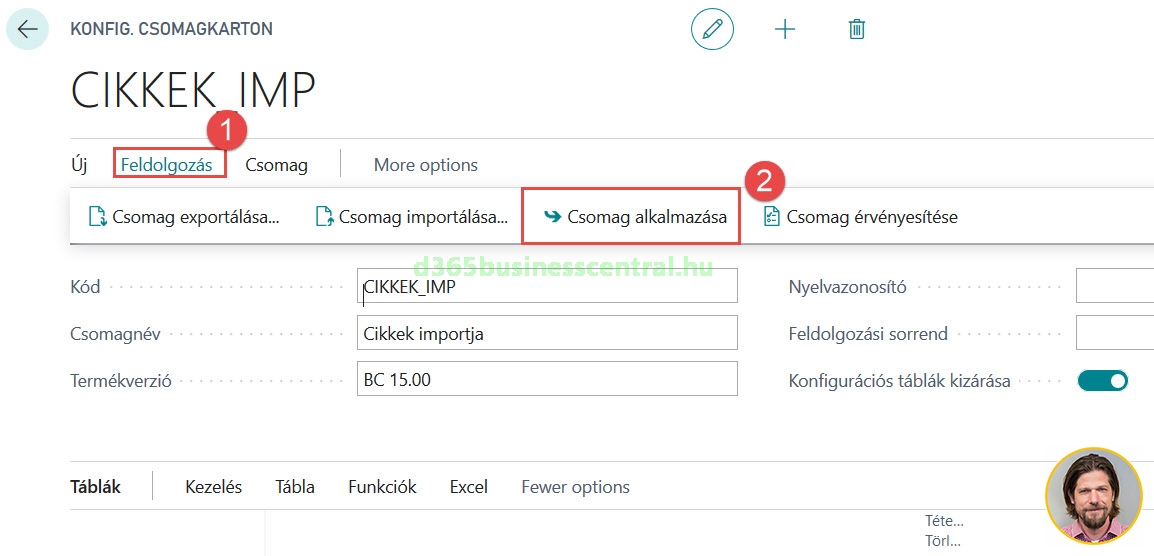Collapse with Fewer options in Táblák

(x=575, y=487)
